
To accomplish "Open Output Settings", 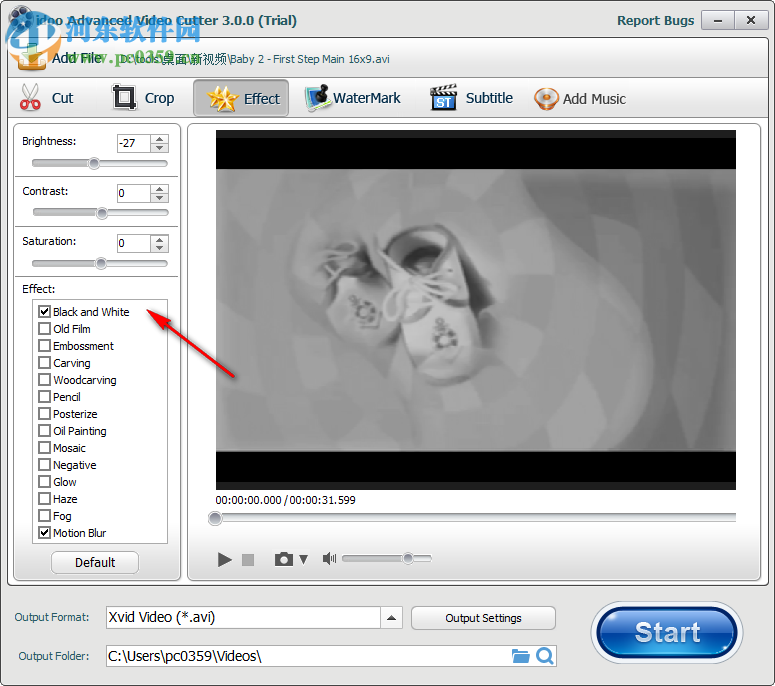I will click(x=483, y=618).
